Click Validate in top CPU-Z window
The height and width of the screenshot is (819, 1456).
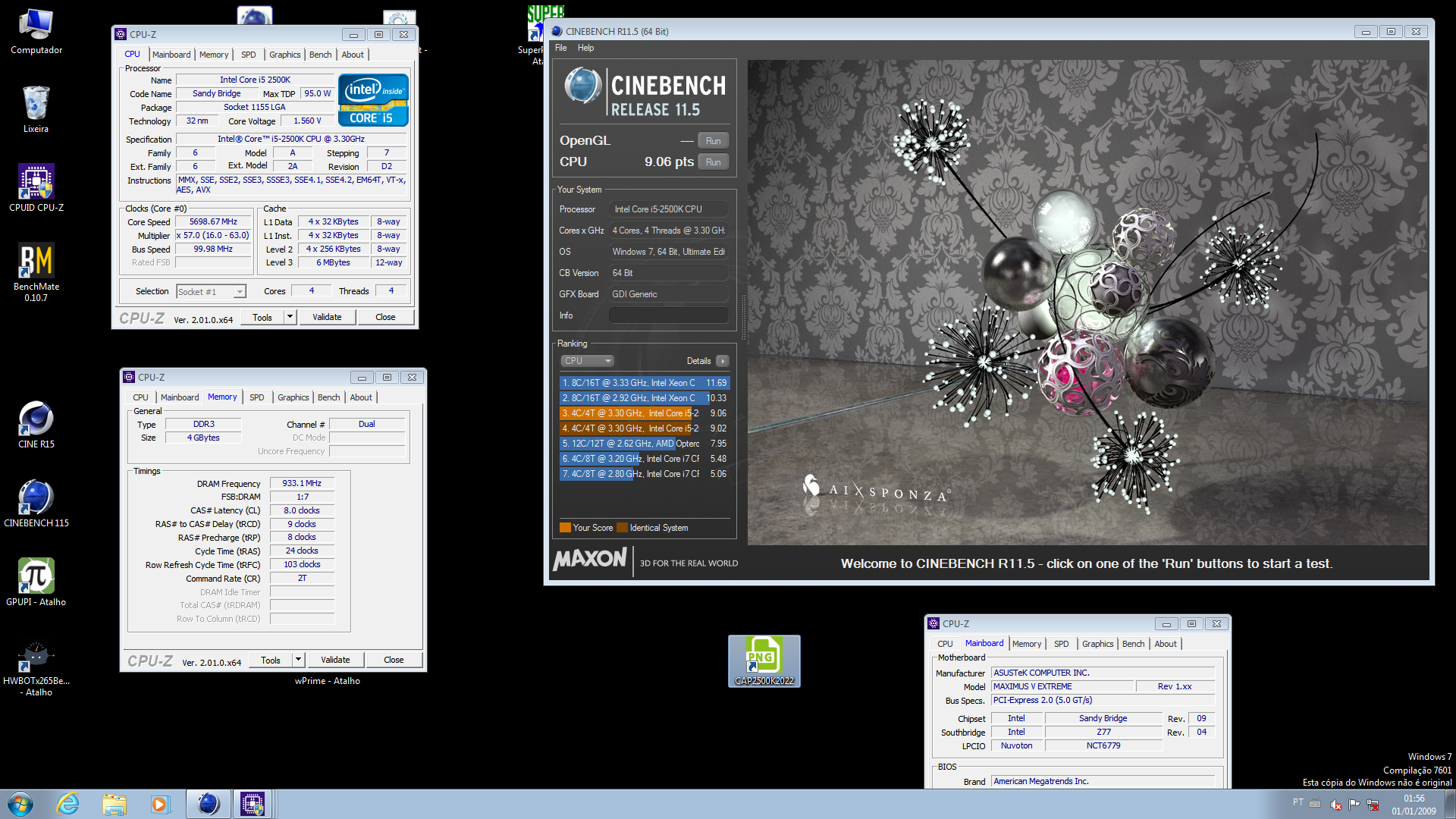click(x=327, y=317)
